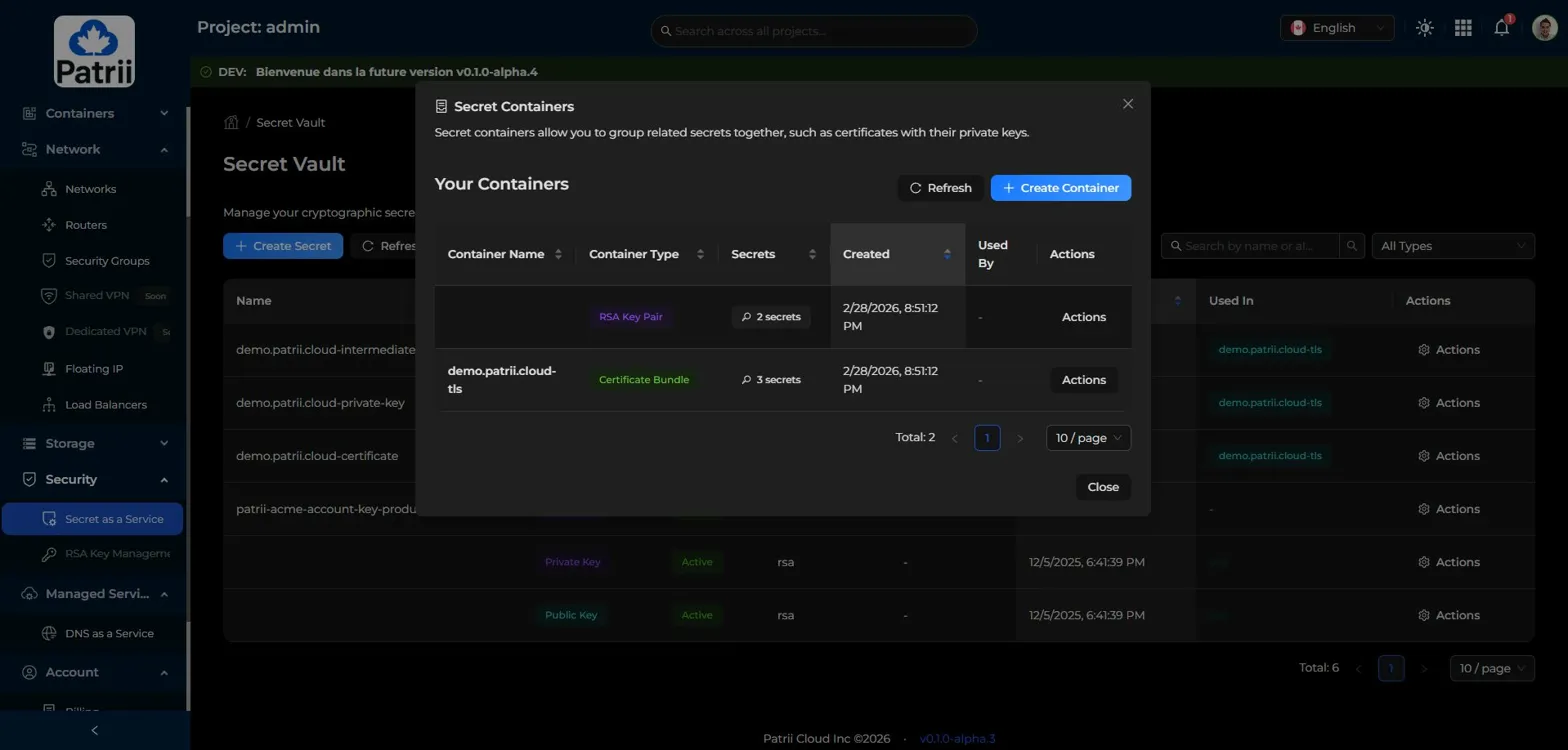Open the dialog's 10 / page dropdown
This screenshot has width=1568, height=750.
pyautogui.click(x=1088, y=438)
